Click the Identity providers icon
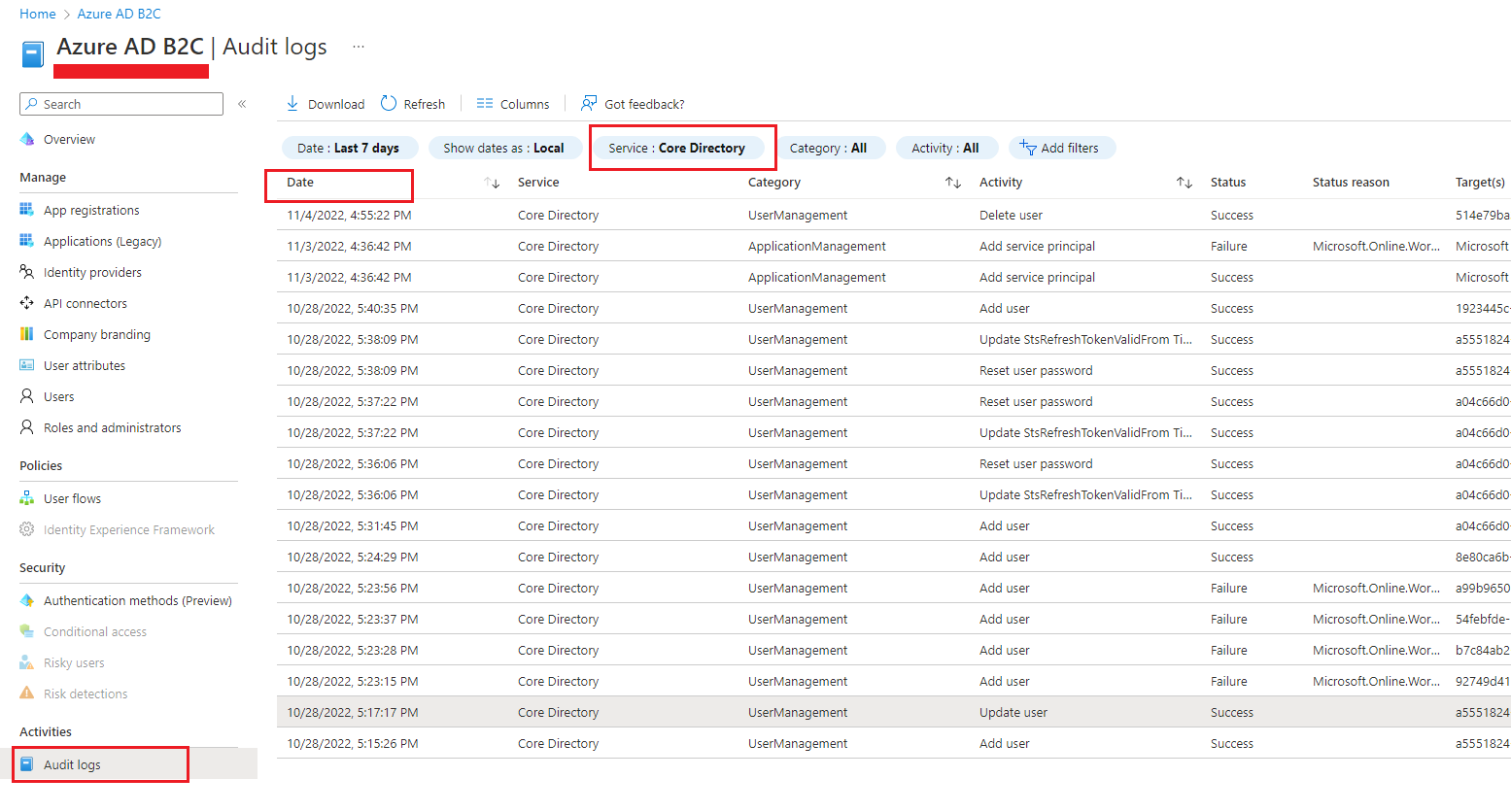 (x=27, y=272)
